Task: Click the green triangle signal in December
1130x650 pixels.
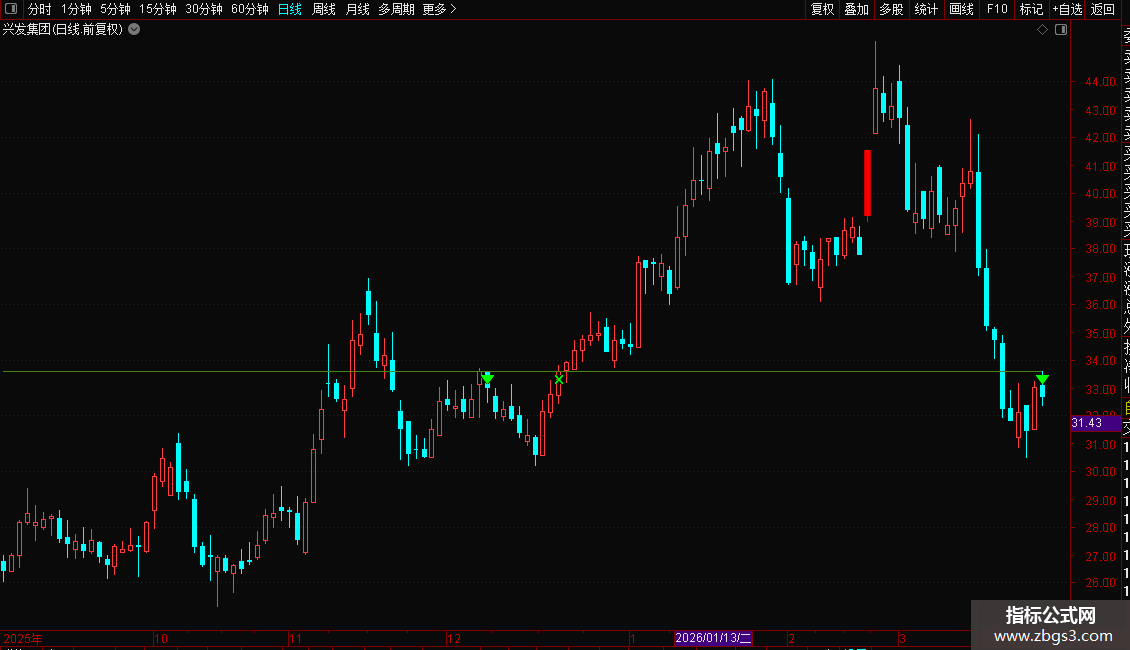Action: tap(487, 378)
